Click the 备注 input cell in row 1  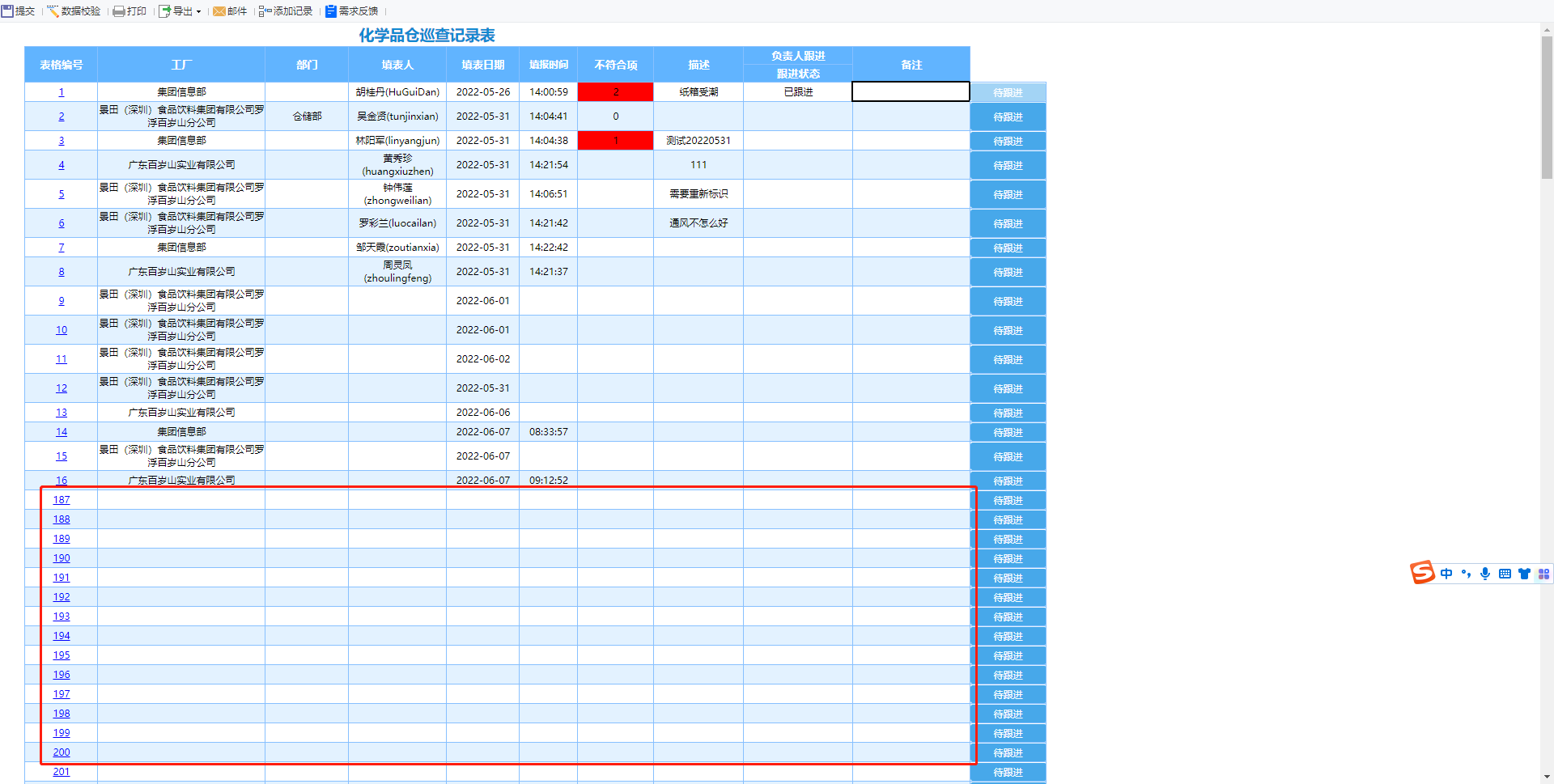tap(911, 92)
